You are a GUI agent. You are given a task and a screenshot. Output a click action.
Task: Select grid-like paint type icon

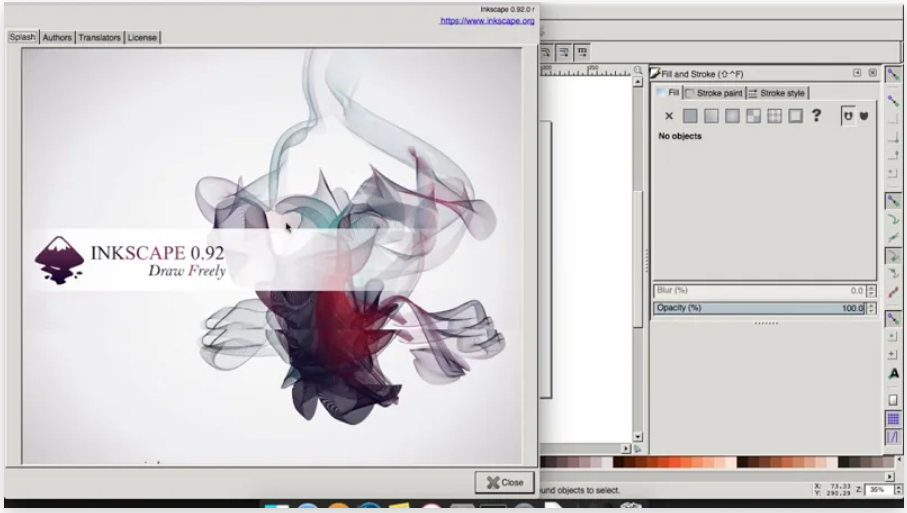775,116
